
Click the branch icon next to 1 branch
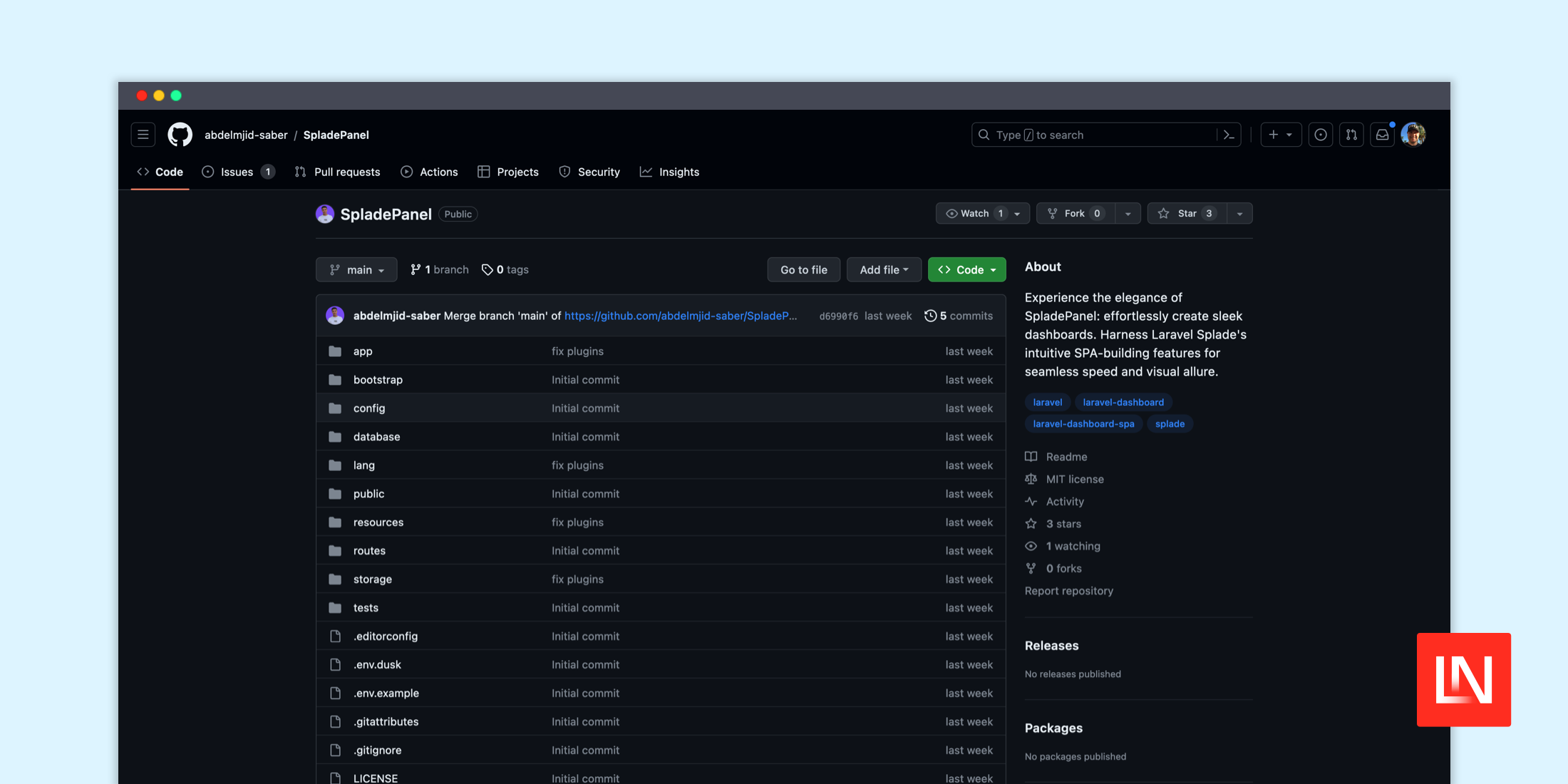[x=416, y=269]
